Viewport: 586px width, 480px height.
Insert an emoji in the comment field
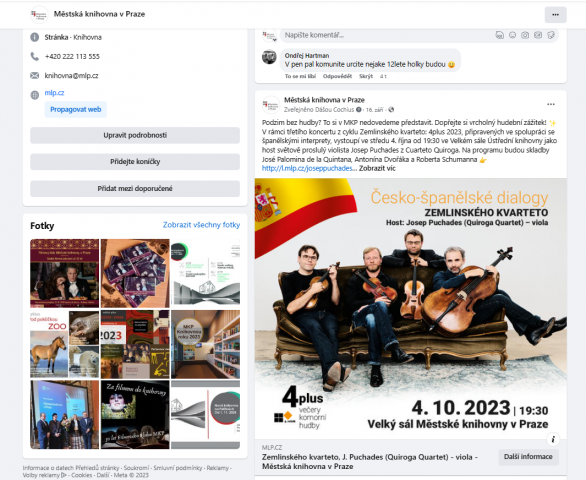(512, 35)
